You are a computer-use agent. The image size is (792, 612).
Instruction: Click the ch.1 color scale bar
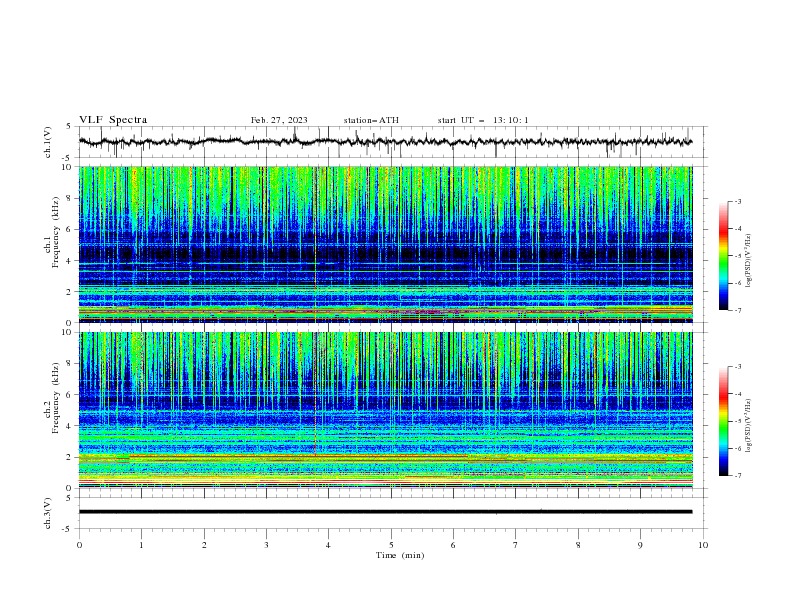point(724,256)
